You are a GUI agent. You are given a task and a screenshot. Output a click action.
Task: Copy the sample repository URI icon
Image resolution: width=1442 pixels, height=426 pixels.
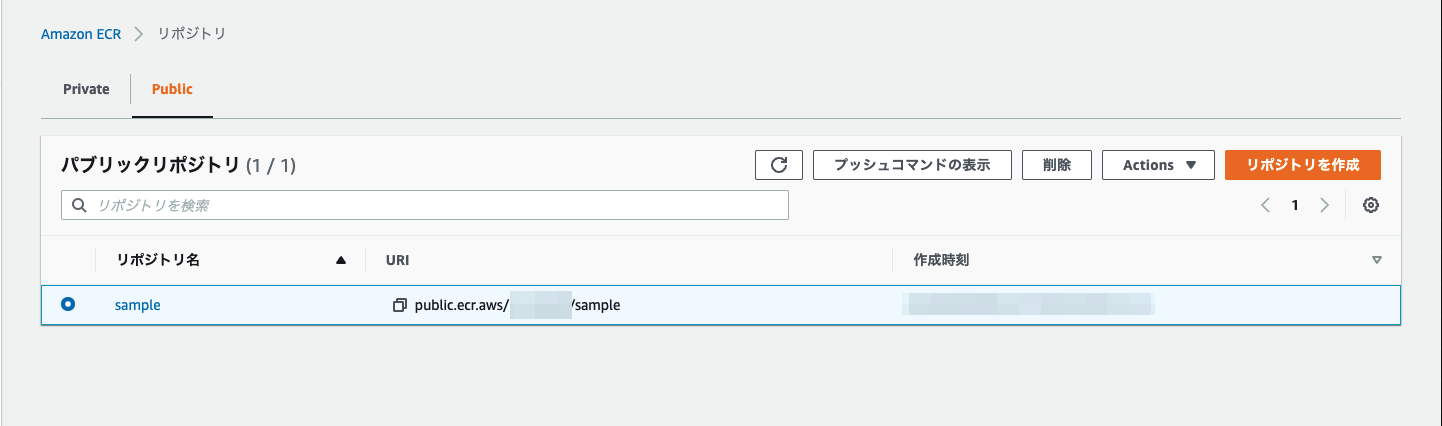(400, 305)
